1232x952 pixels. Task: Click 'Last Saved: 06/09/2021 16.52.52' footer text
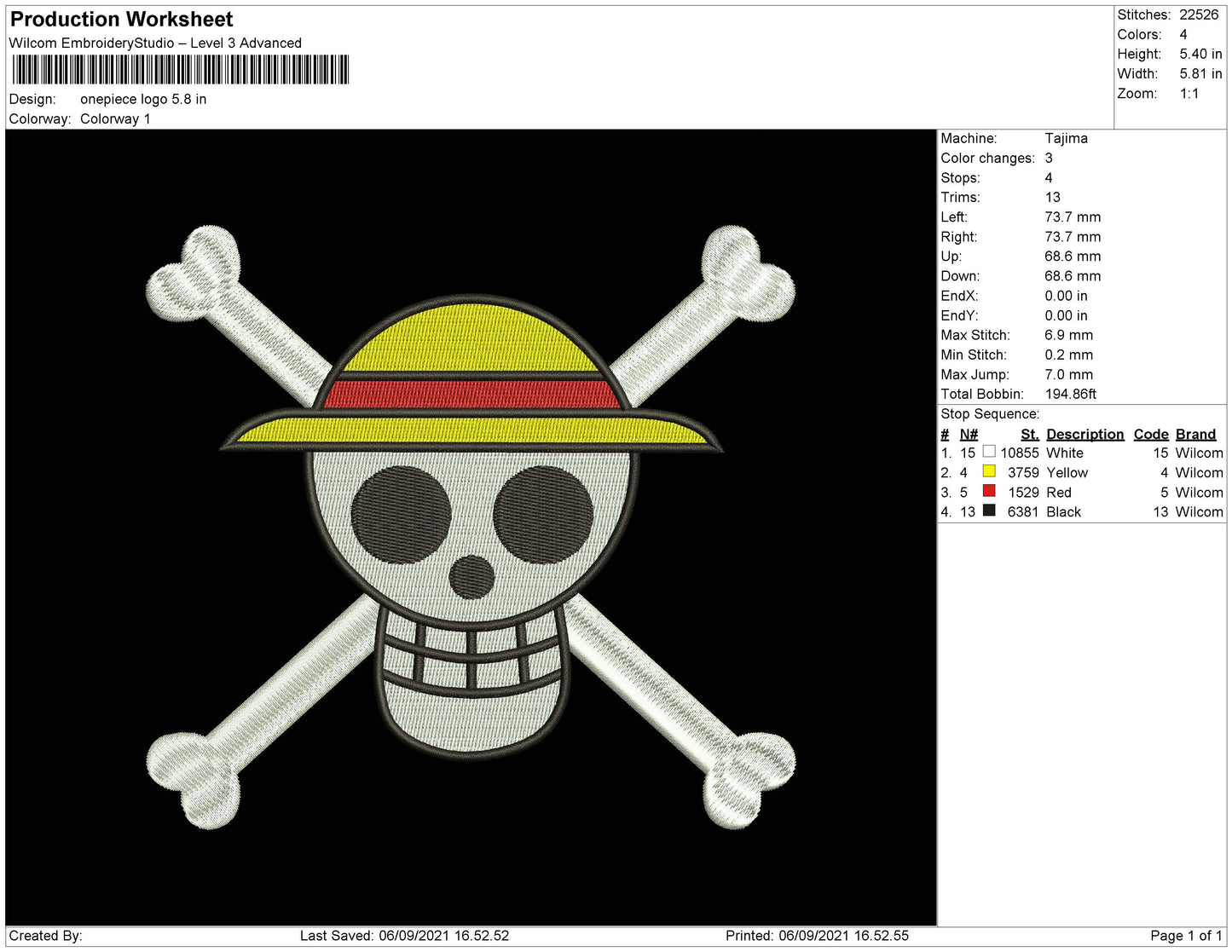coord(404,935)
